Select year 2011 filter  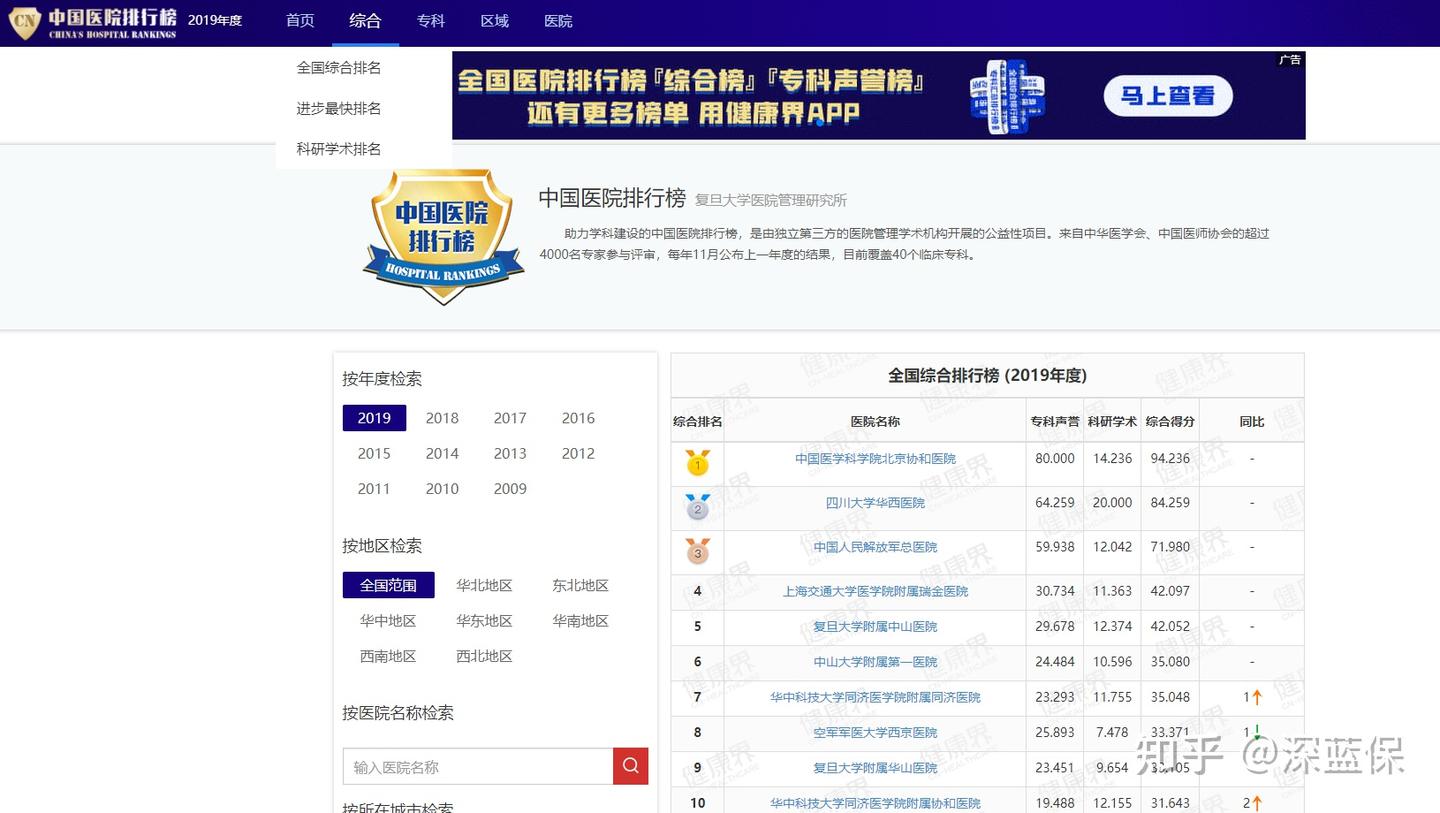374,489
